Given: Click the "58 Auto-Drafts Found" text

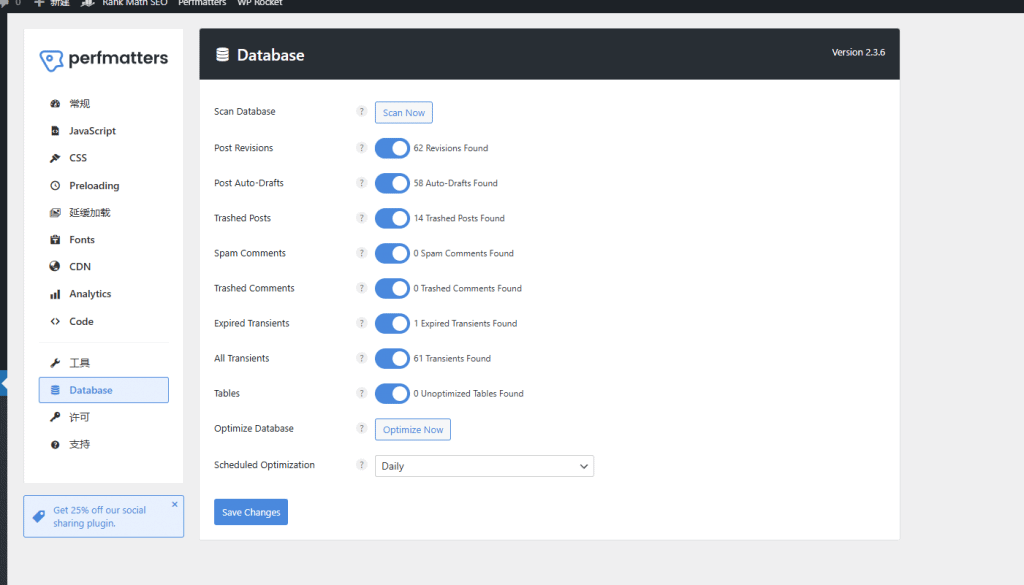Looking at the screenshot, I should tap(455, 183).
